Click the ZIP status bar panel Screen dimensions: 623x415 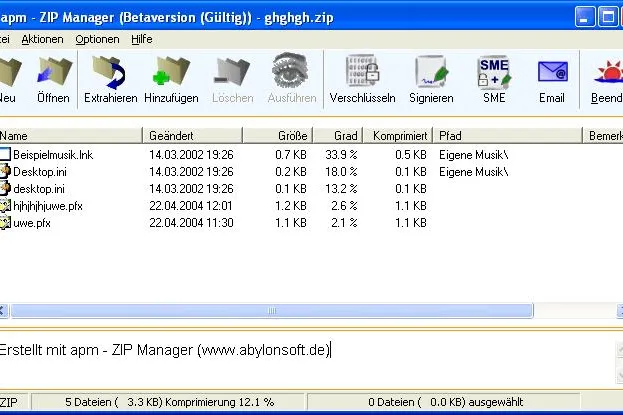(x=14, y=402)
